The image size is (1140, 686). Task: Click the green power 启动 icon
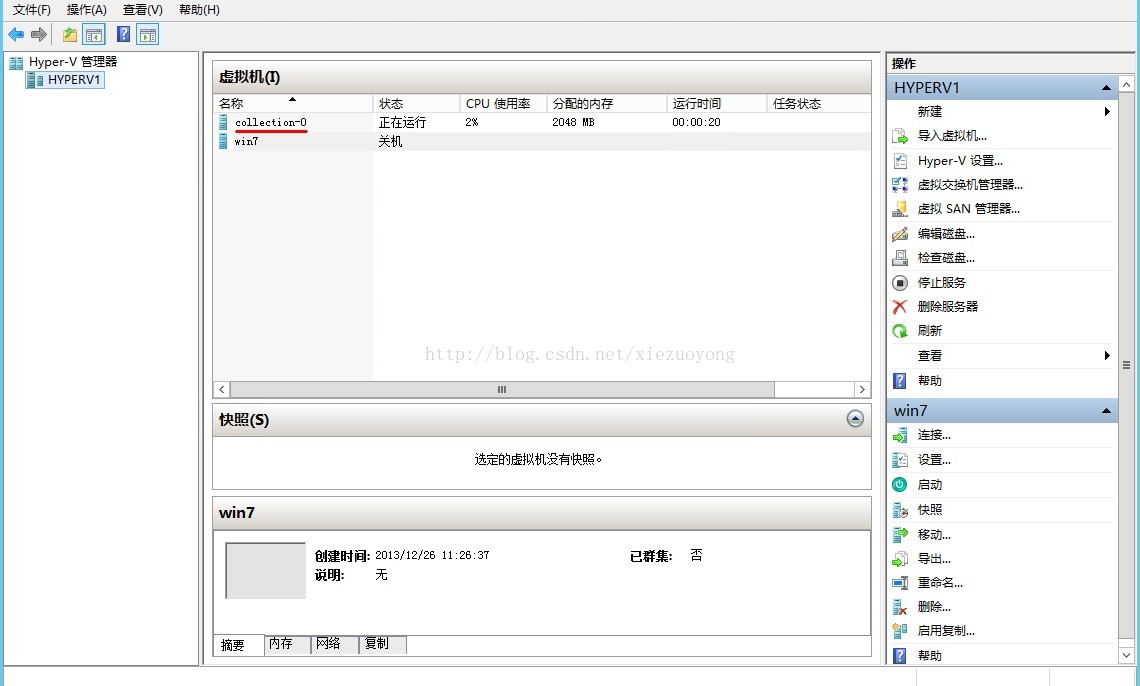[x=900, y=485]
